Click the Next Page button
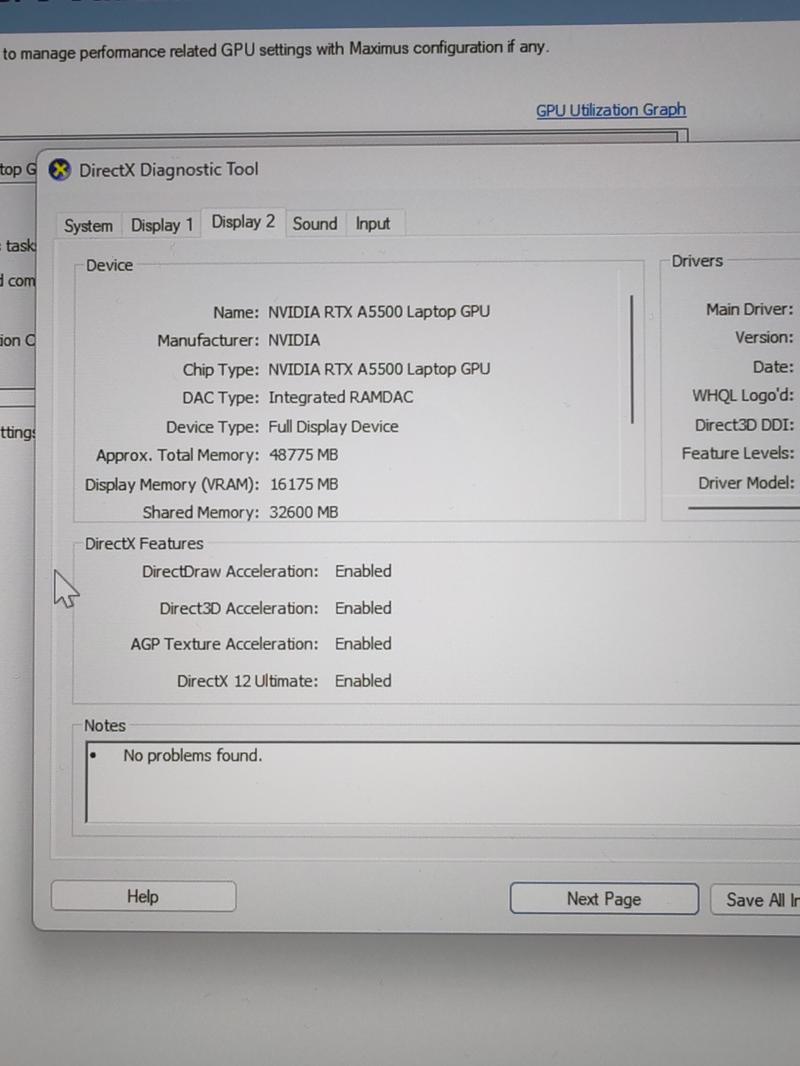This screenshot has width=800, height=1066. pos(604,899)
